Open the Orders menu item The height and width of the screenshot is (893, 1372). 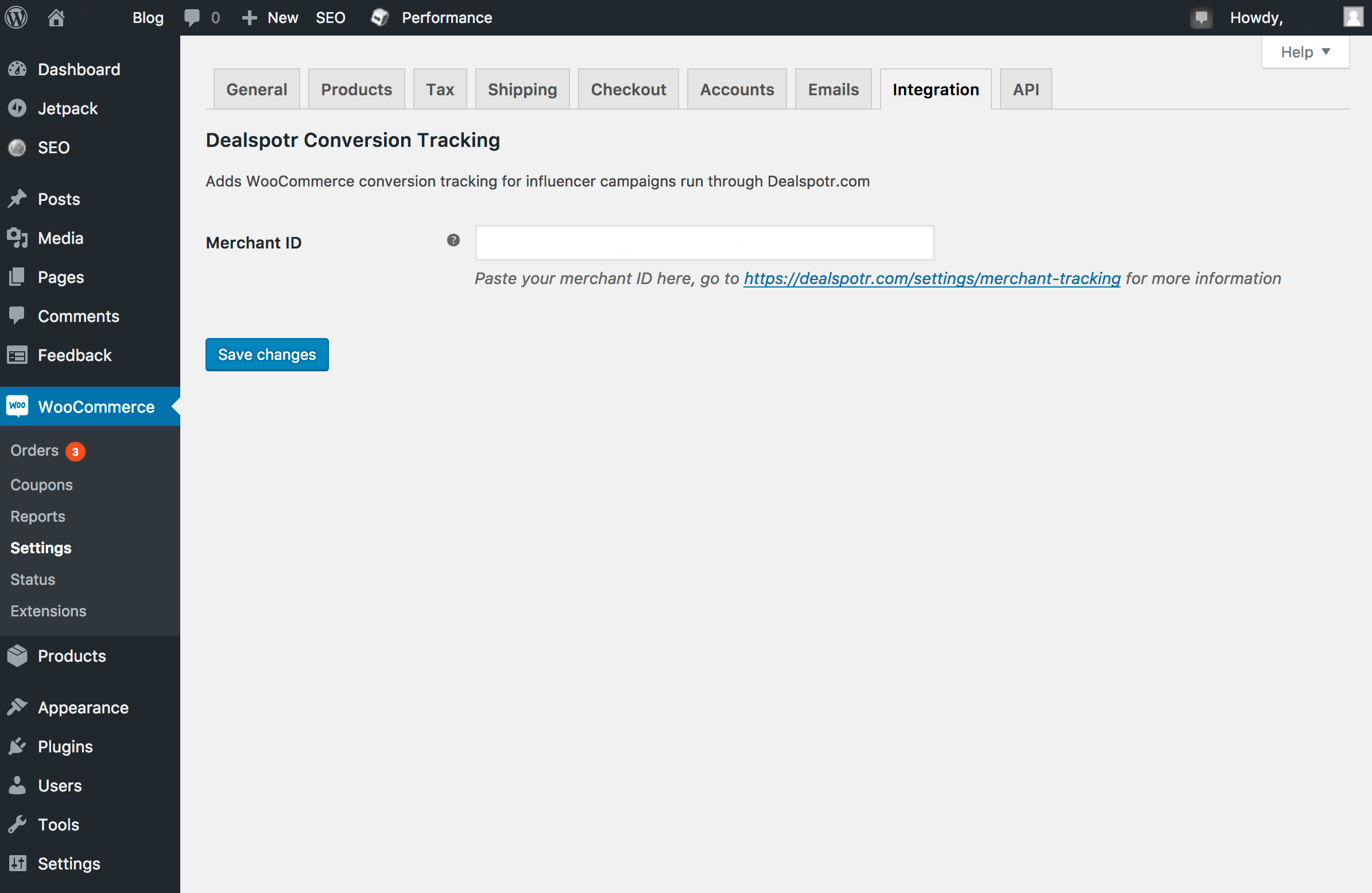(x=33, y=451)
